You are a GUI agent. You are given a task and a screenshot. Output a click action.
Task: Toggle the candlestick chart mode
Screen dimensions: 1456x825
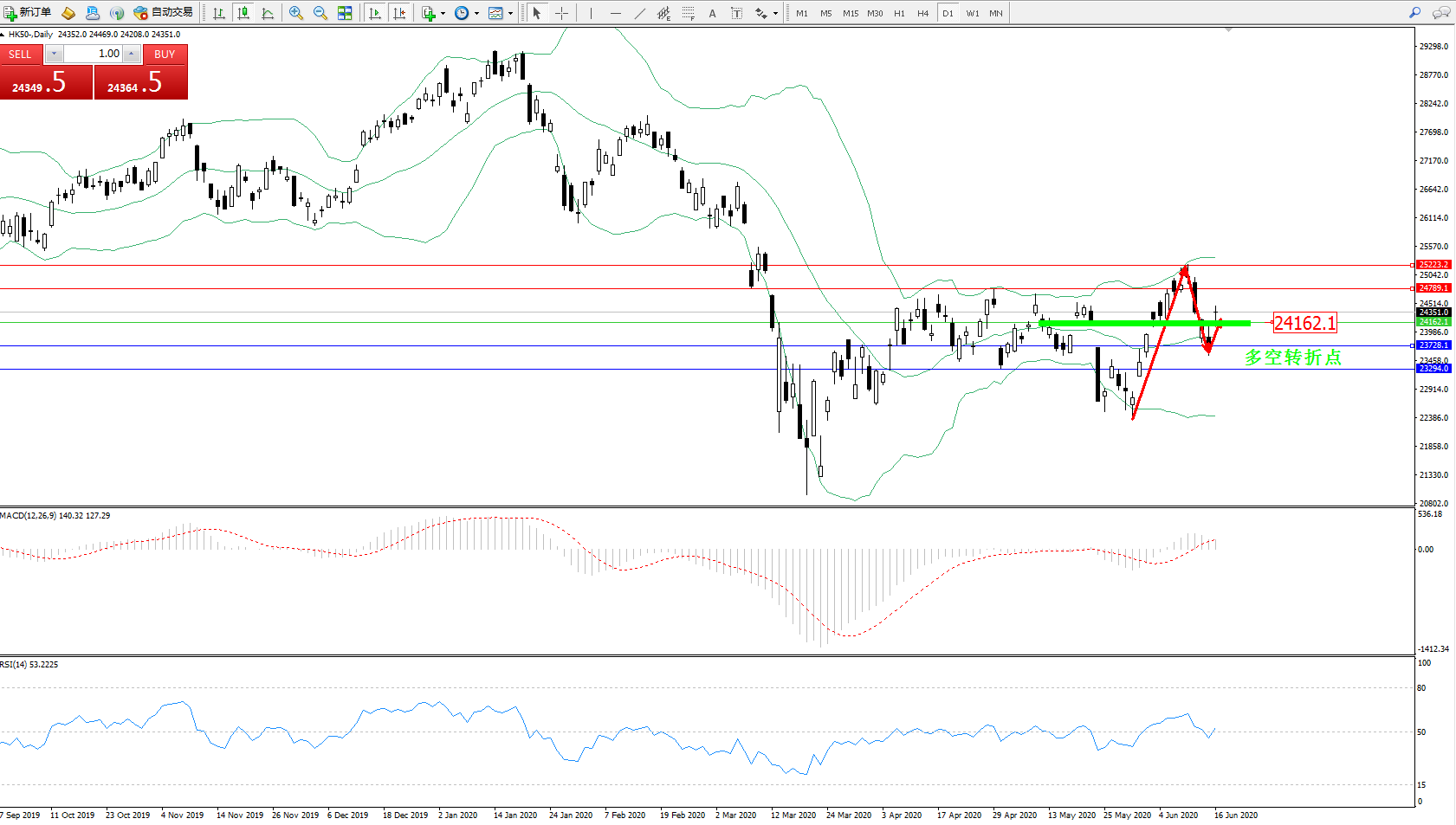pyautogui.click(x=243, y=13)
